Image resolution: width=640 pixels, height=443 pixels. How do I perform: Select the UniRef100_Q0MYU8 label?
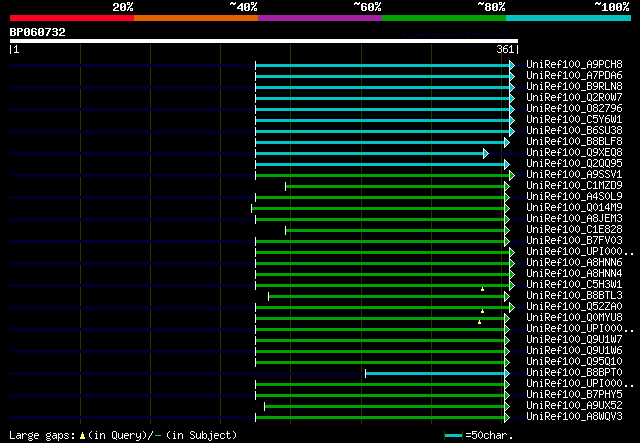574,317
